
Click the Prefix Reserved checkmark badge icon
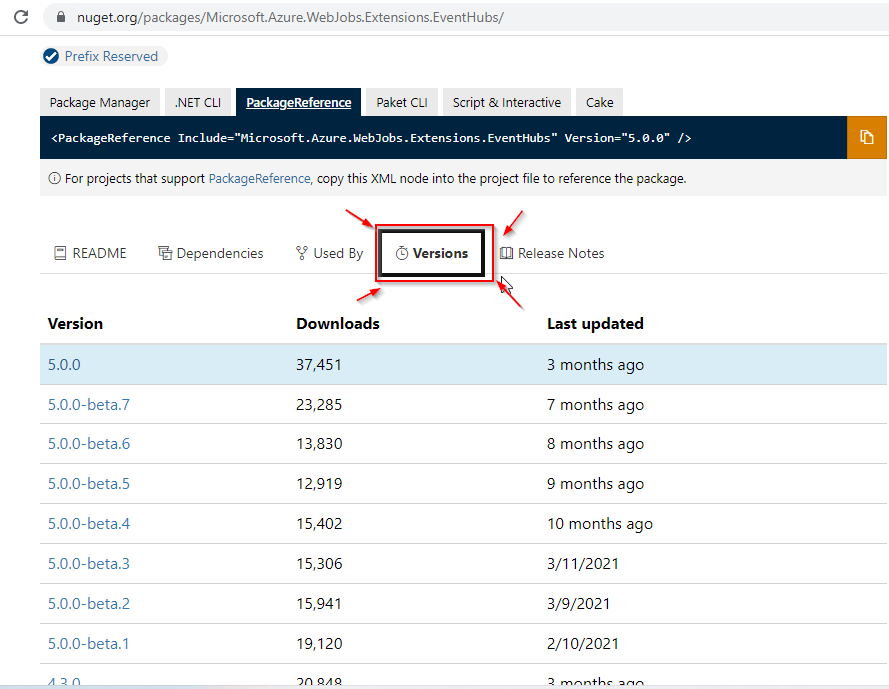pos(51,56)
